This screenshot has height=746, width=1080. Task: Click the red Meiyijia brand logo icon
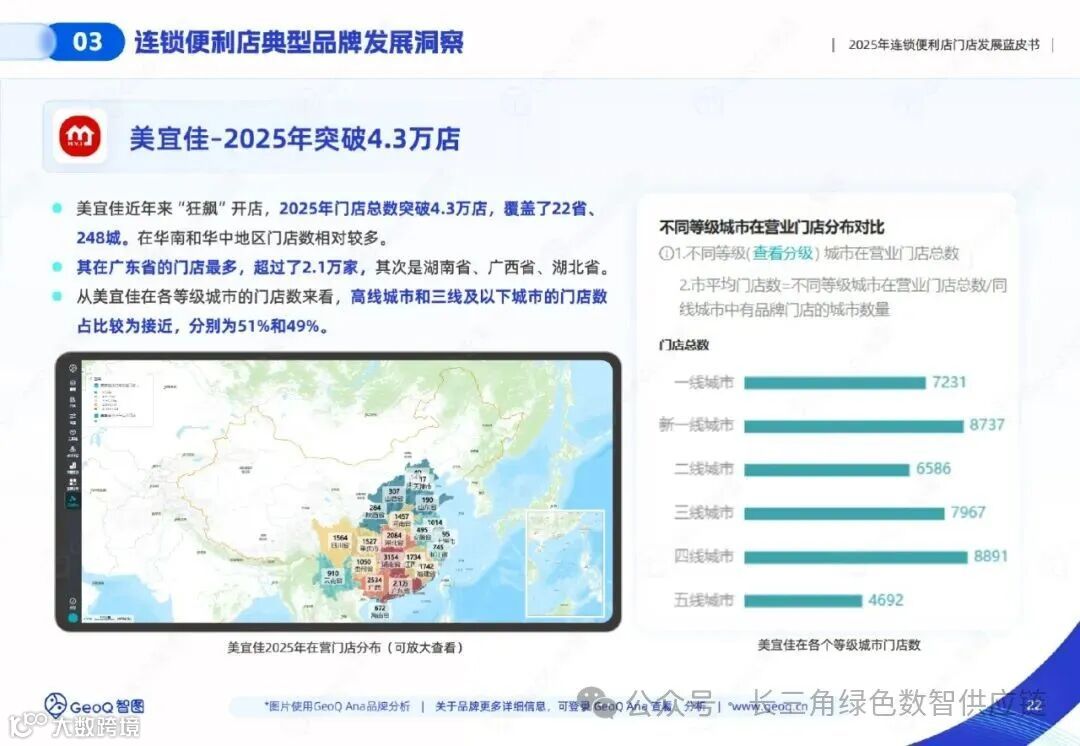click(x=80, y=136)
